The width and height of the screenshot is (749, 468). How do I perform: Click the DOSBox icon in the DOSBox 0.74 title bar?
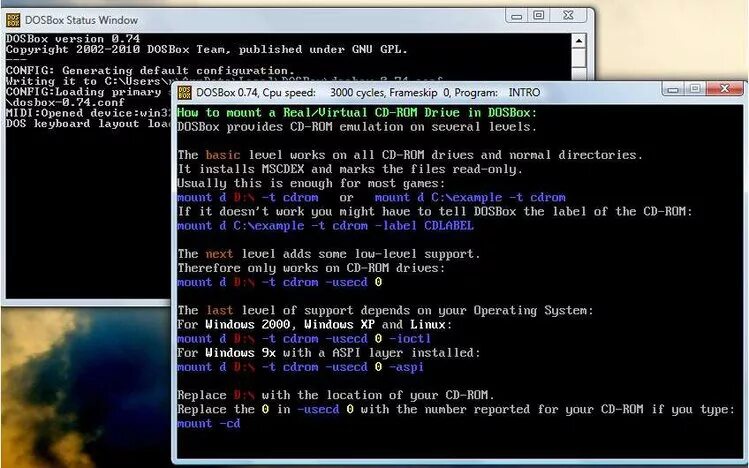(184, 92)
